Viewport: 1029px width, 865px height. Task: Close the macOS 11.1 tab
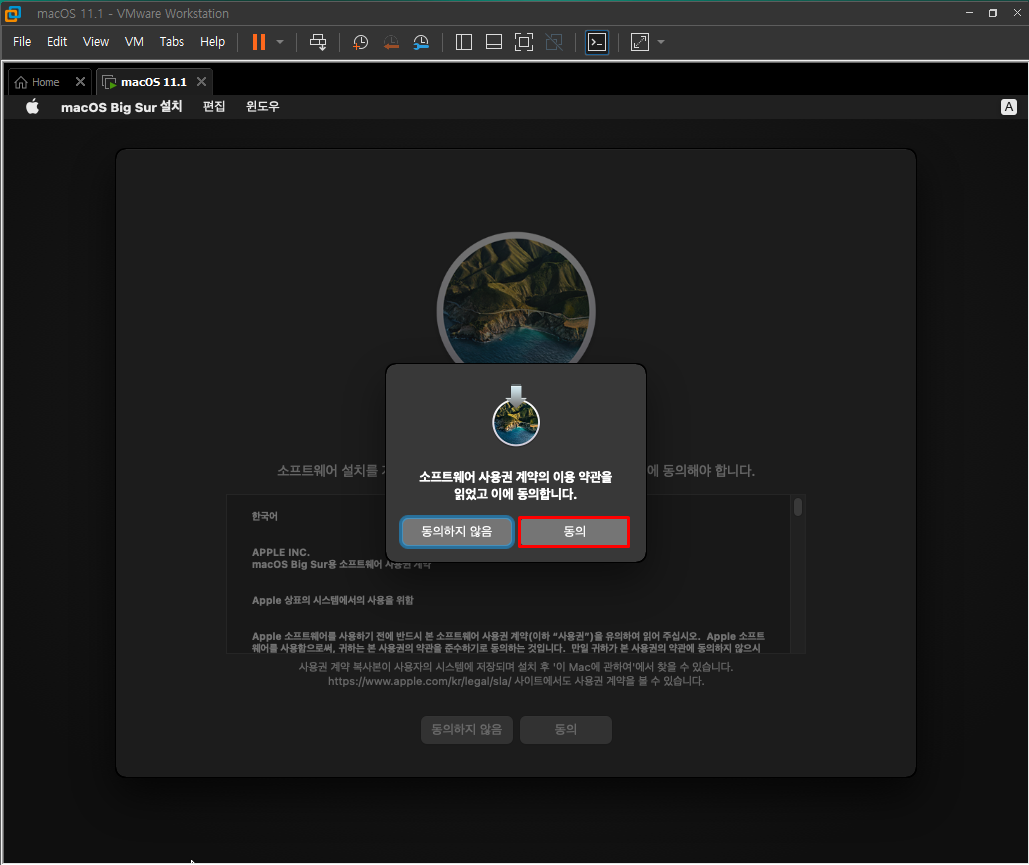coord(201,81)
